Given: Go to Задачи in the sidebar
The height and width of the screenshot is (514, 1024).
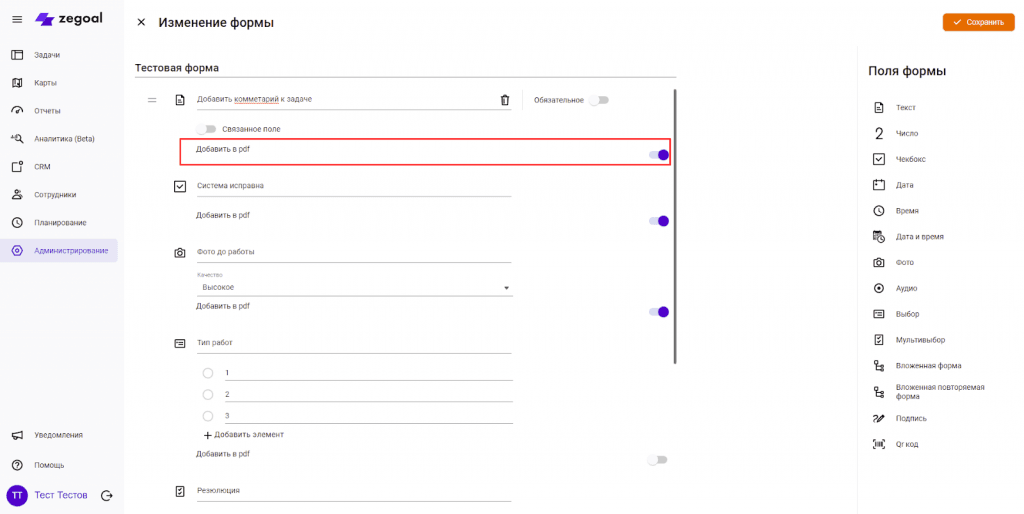Looking at the screenshot, I should point(47,54).
